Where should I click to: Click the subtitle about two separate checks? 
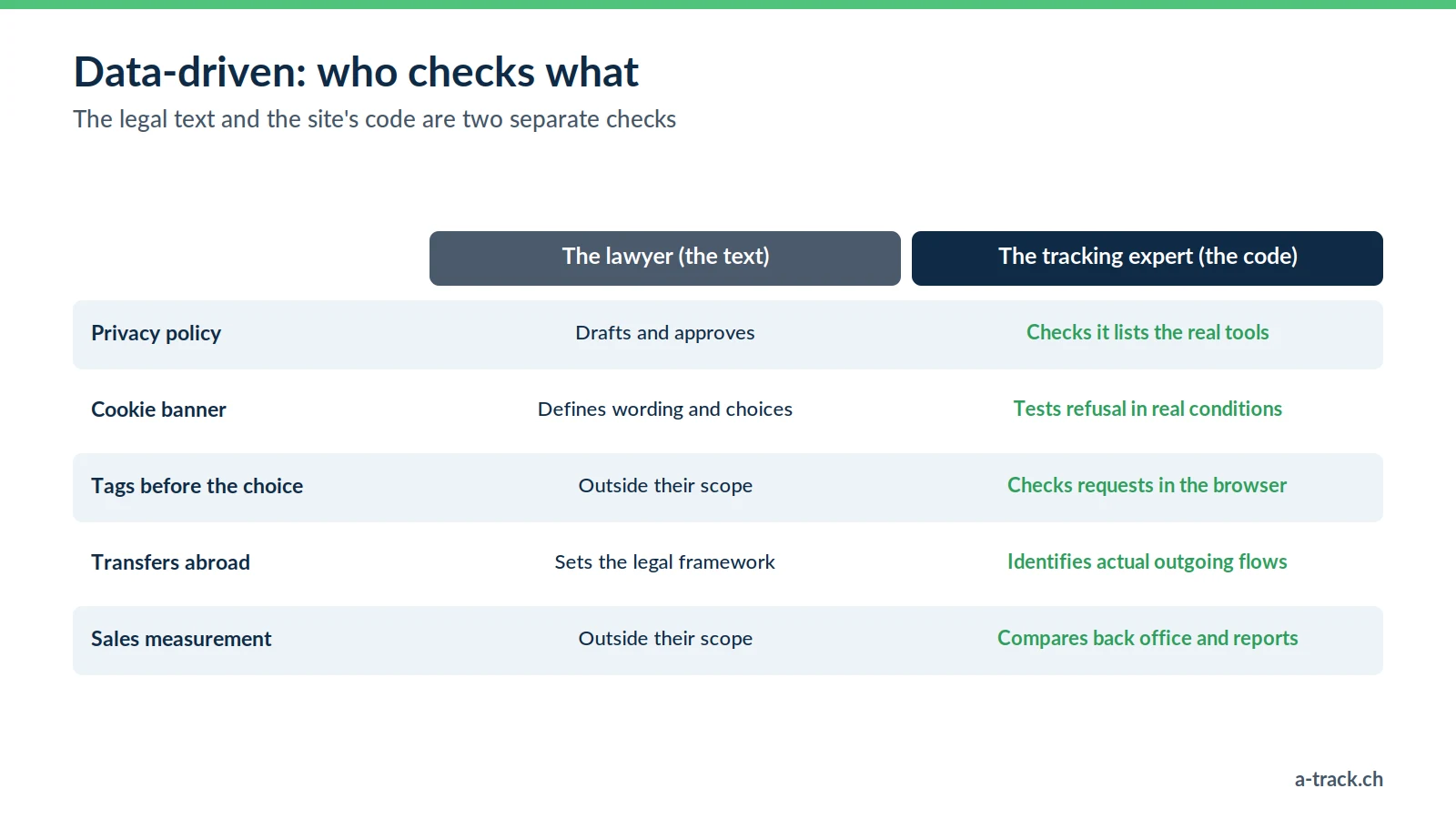[374, 119]
